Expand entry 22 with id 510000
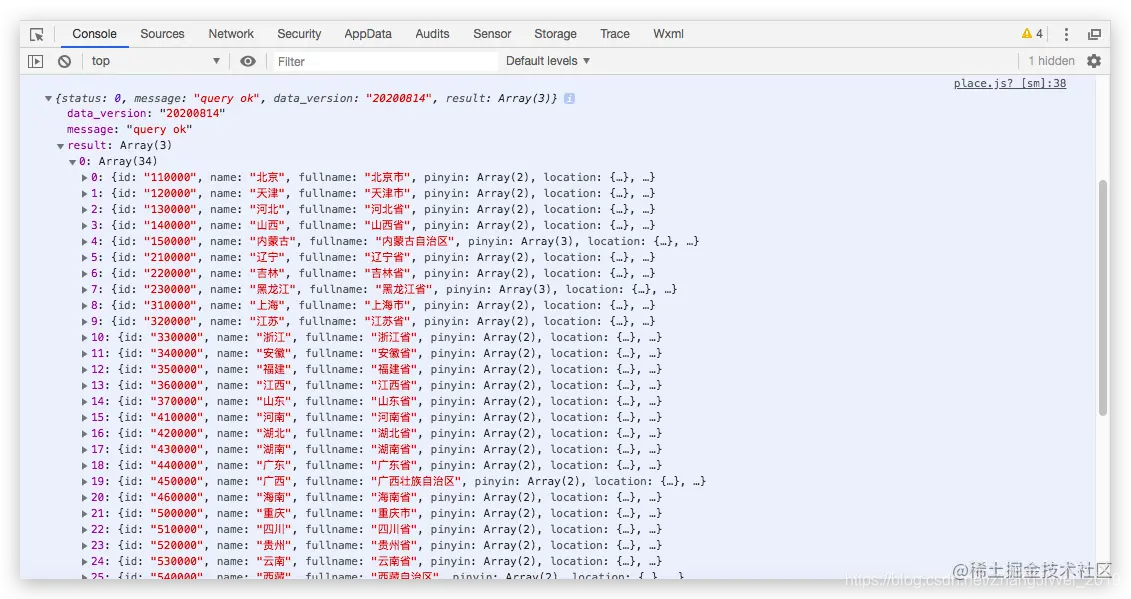Image resolution: width=1131 pixels, height=599 pixels. 84,530
